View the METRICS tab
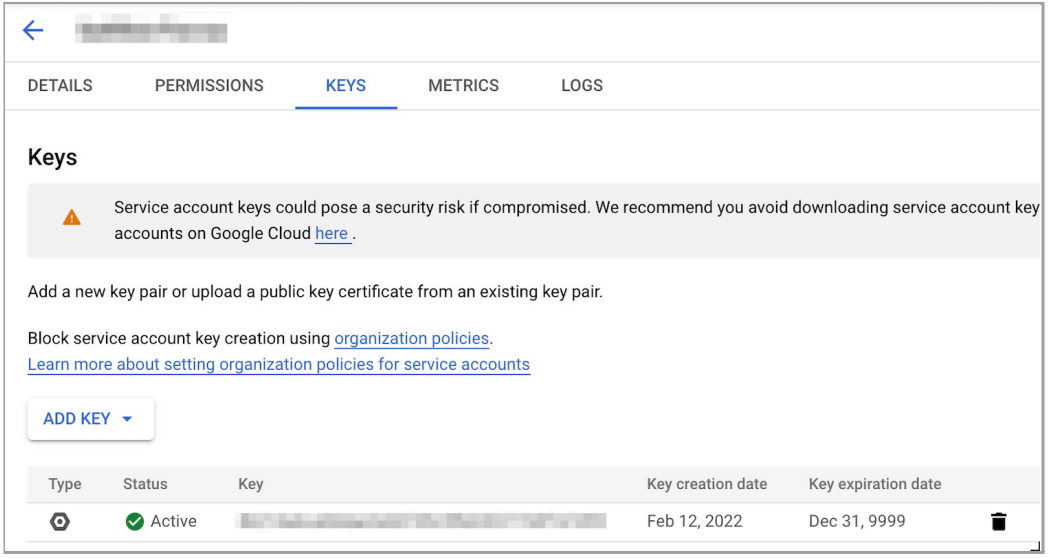The width and height of the screenshot is (1048, 558). click(x=463, y=85)
